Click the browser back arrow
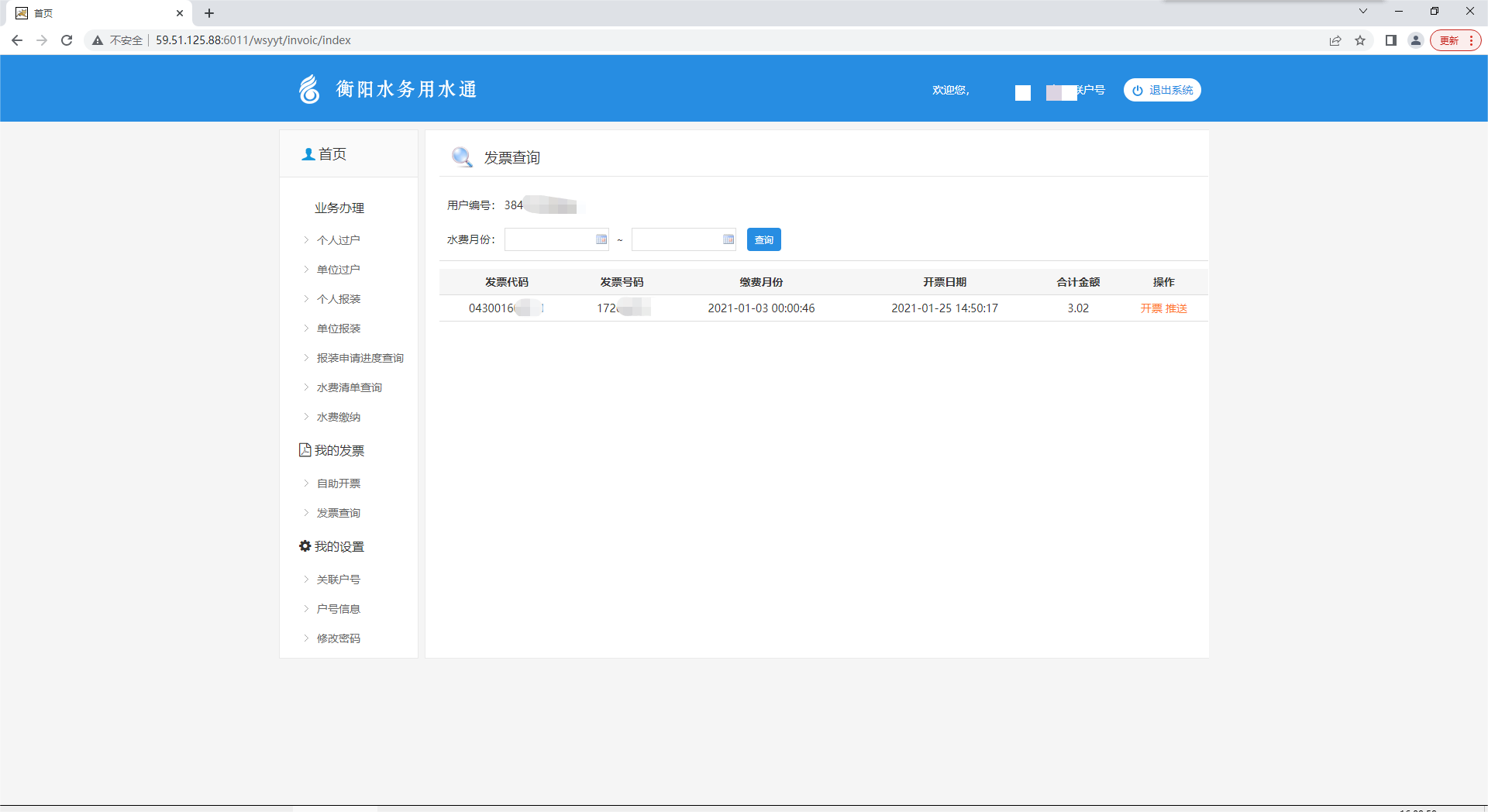The width and height of the screenshot is (1488, 812). click(x=17, y=40)
